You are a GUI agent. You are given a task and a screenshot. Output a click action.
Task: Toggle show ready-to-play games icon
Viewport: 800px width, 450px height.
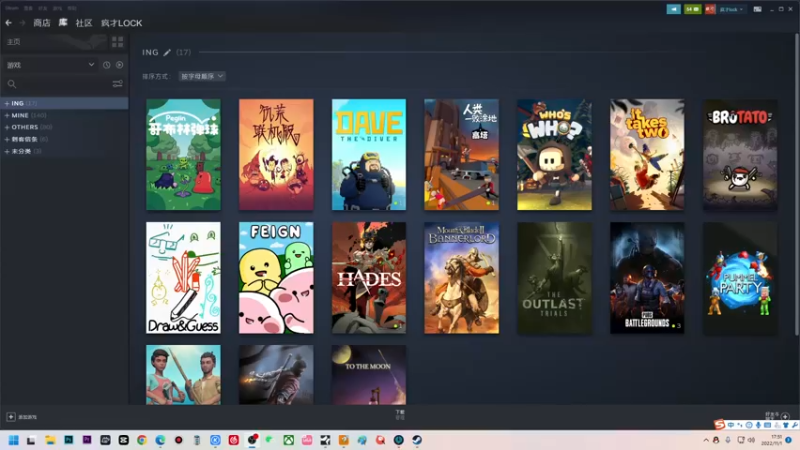(119, 65)
